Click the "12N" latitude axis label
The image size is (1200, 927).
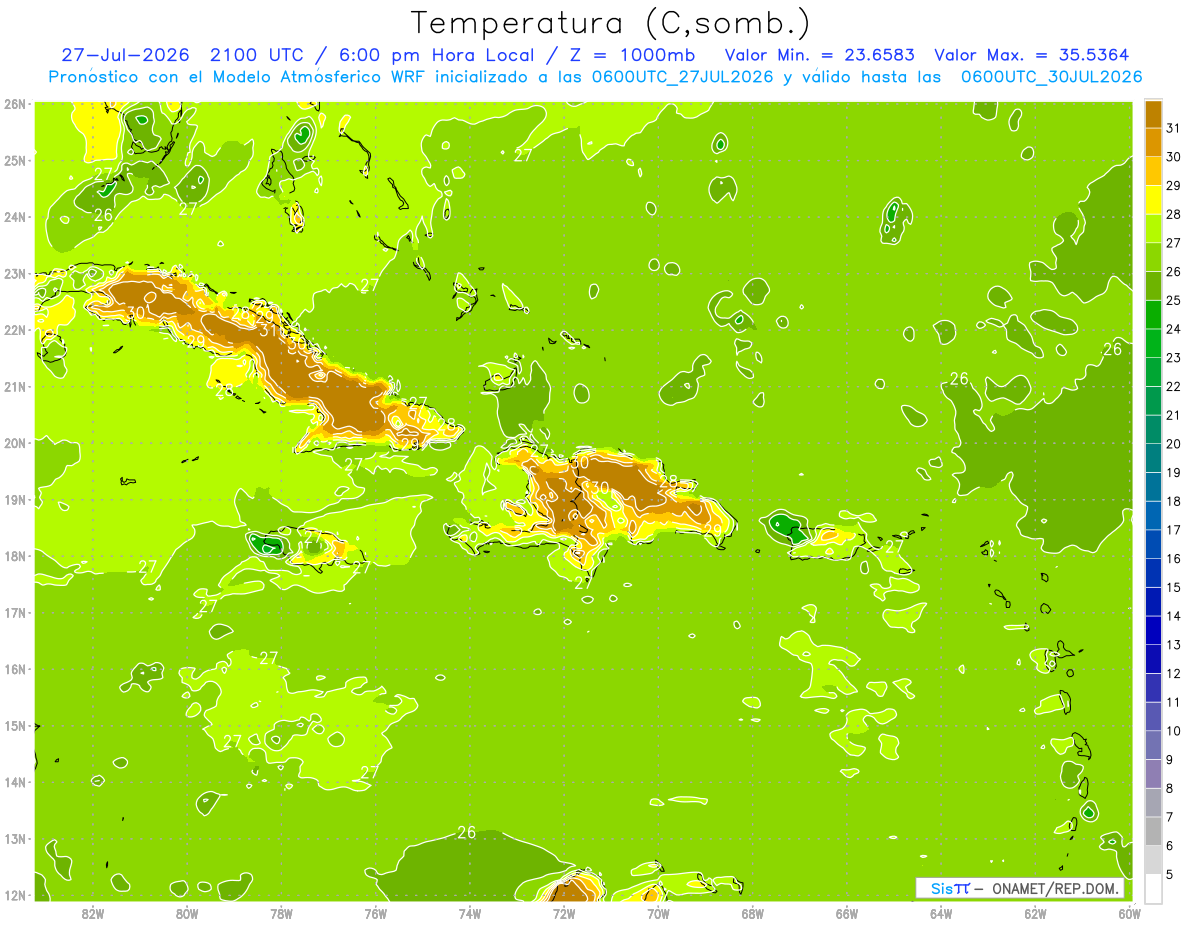[15, 895]
